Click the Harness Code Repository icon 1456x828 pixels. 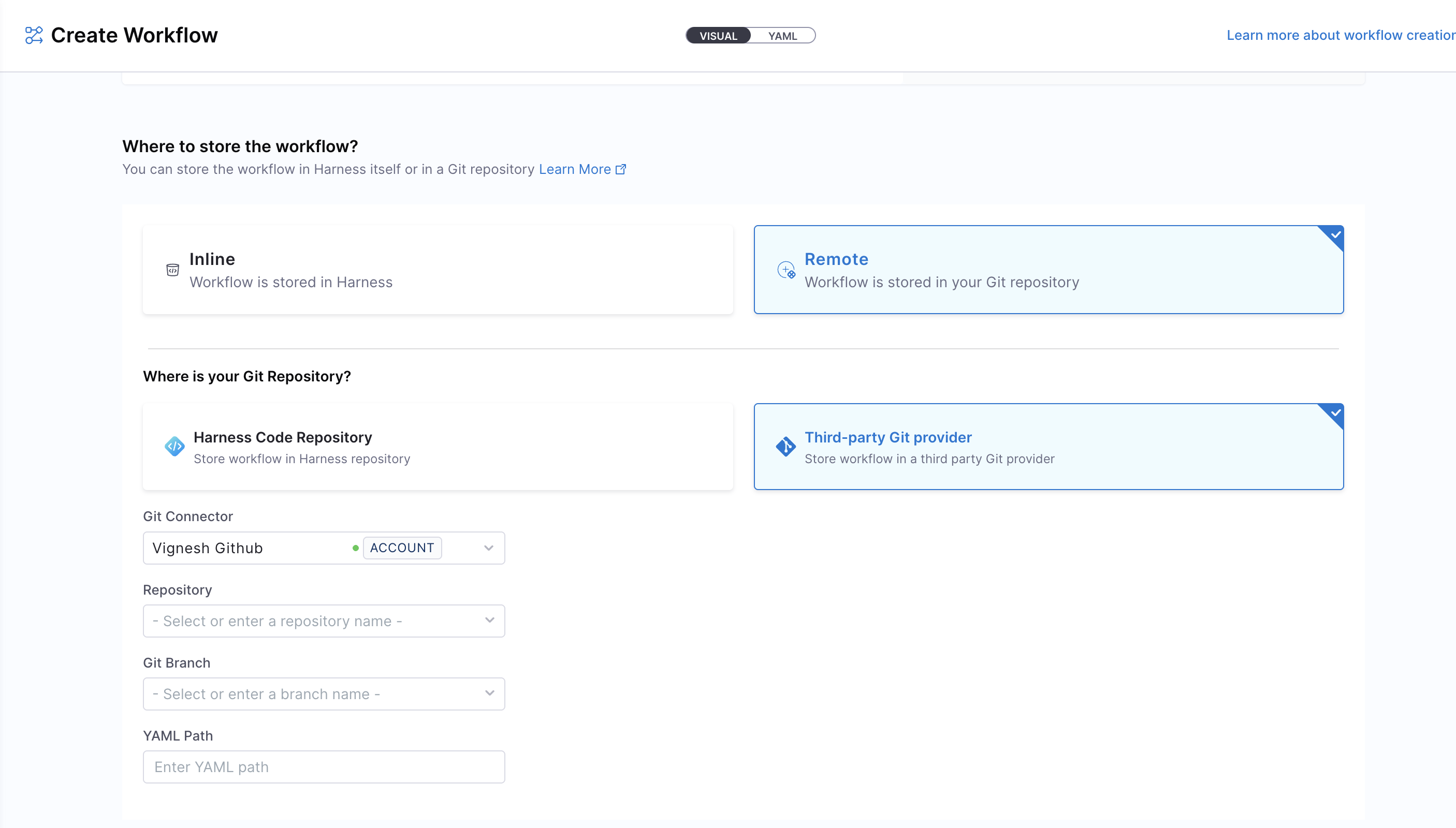[174, 447]
